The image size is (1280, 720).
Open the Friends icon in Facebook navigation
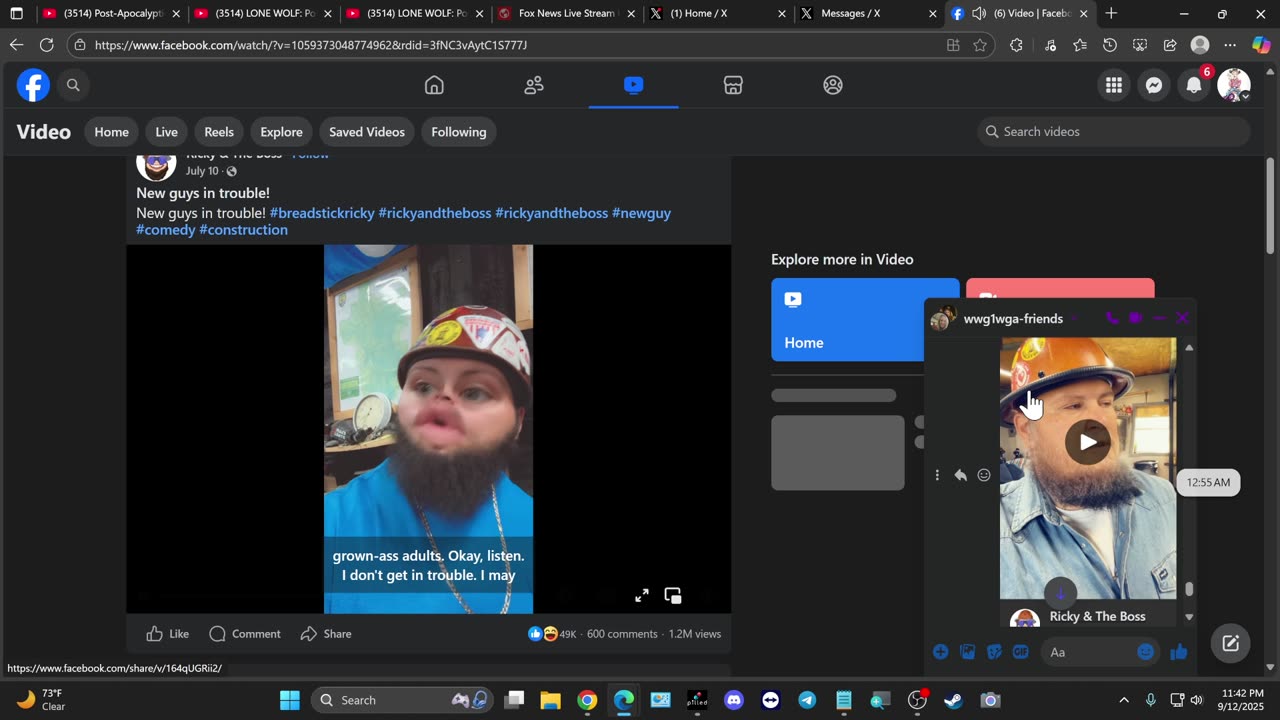[534, 85]
